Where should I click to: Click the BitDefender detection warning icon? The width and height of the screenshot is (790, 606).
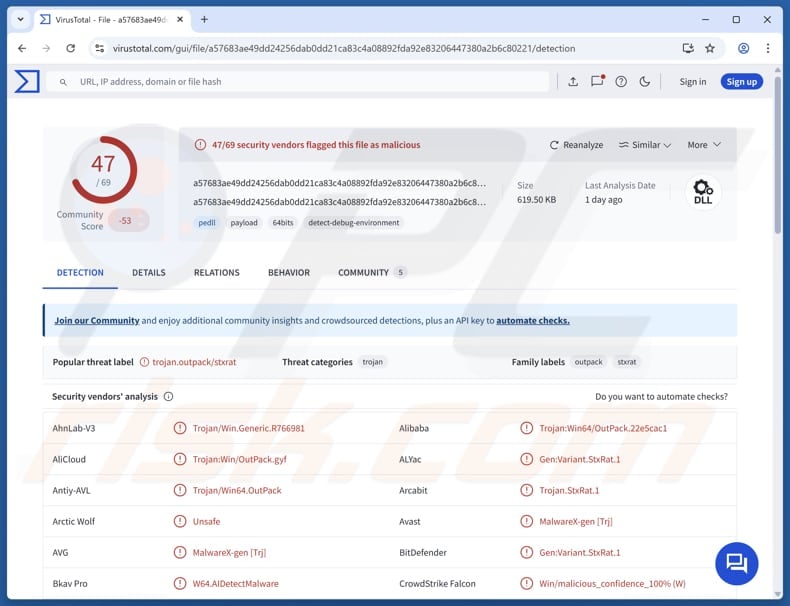[526, 553]
